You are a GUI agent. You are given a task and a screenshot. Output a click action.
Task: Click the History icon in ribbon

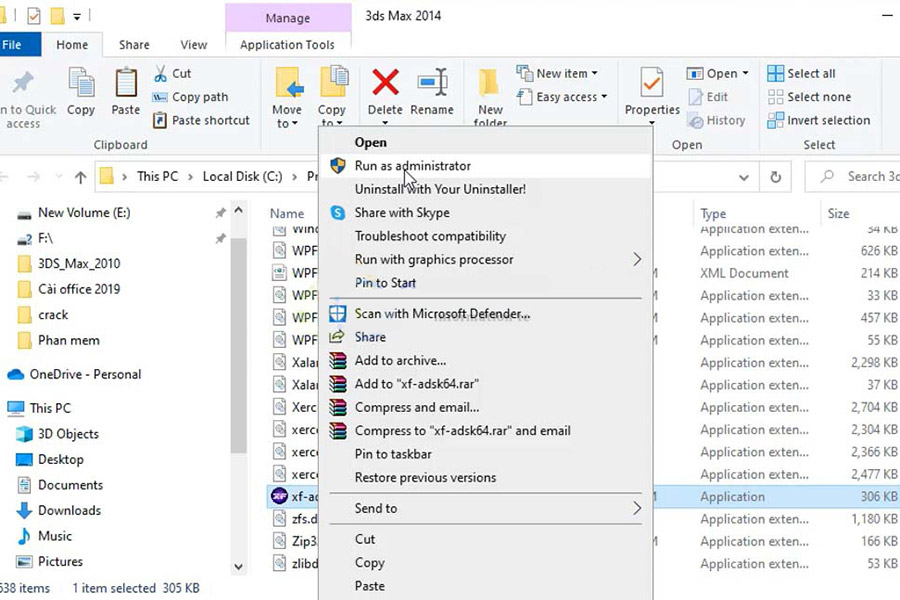[696, 121]
